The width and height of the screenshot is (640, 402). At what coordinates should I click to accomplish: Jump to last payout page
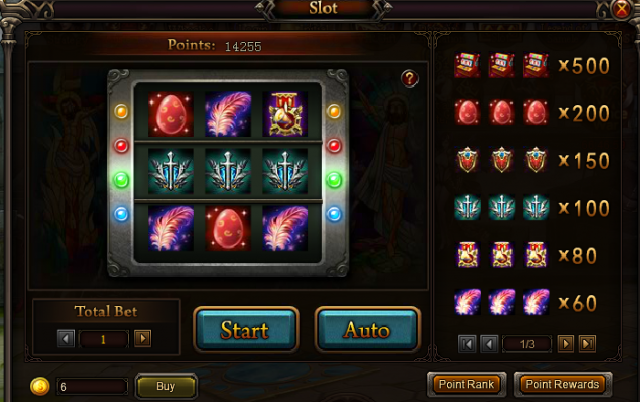coord(587,344)
